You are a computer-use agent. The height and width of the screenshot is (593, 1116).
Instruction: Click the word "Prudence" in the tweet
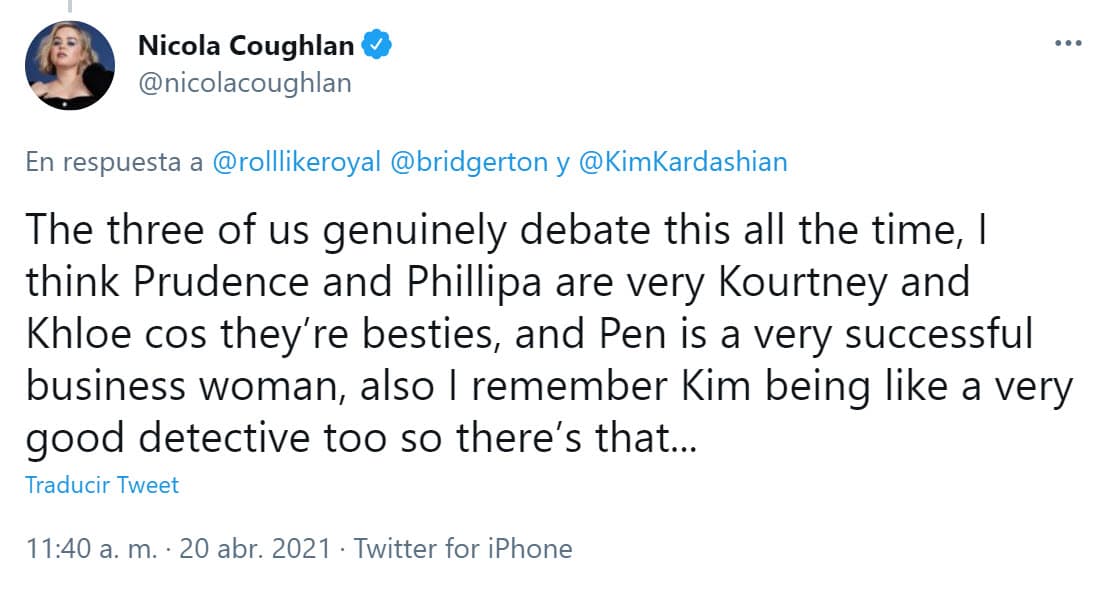[184, 282]
